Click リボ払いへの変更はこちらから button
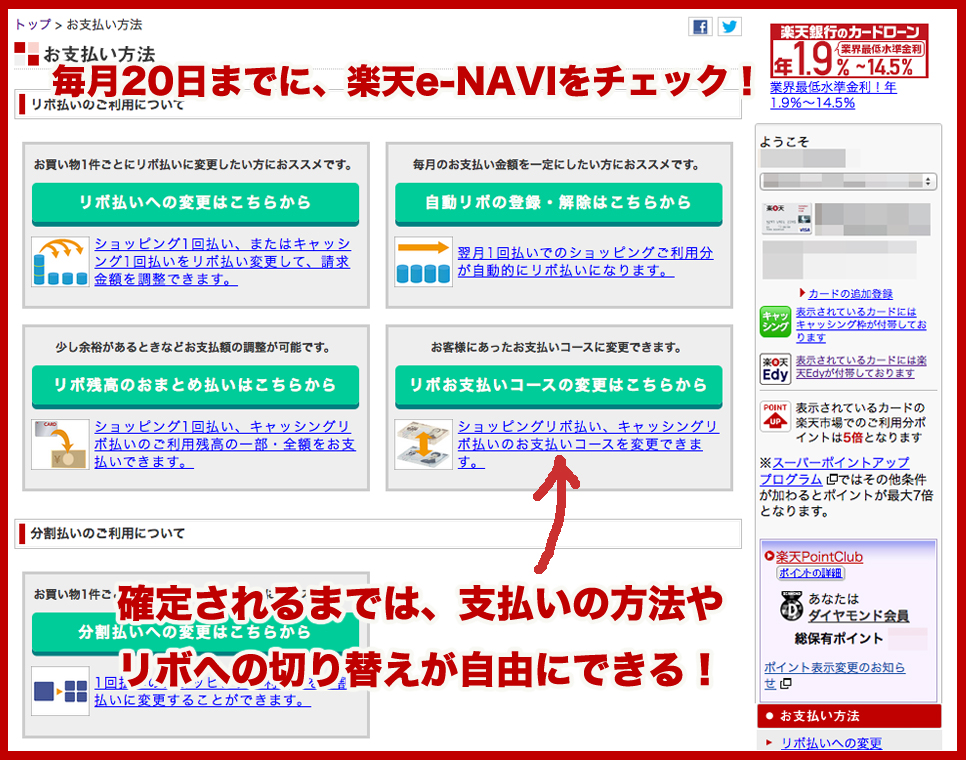This screenshot has width=966, height=760. coord(195,203)
